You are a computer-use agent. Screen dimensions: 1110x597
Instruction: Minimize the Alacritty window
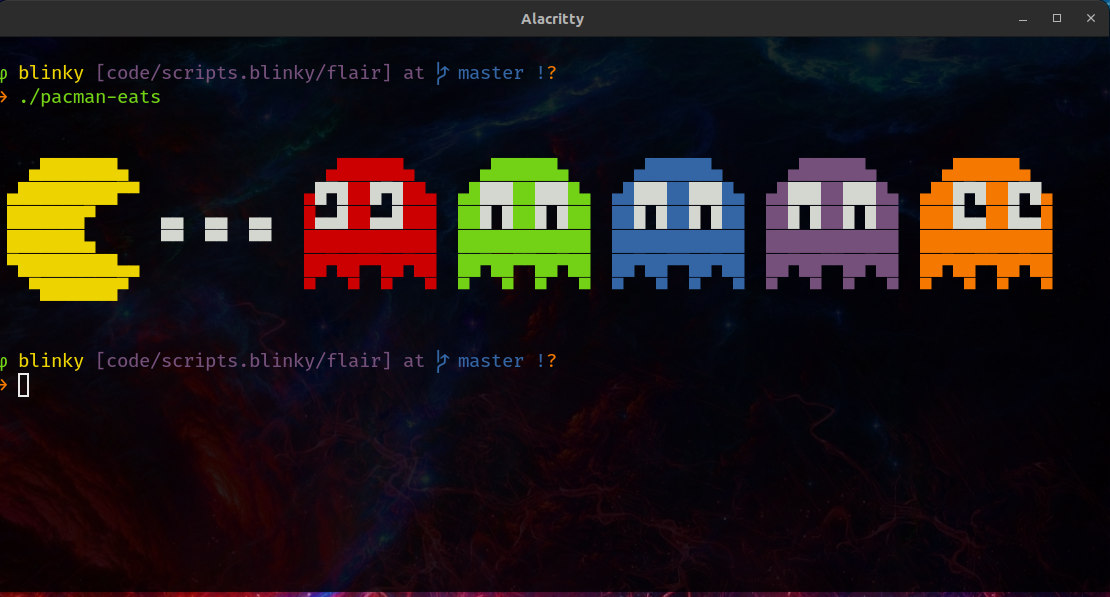pos(1022,19)
